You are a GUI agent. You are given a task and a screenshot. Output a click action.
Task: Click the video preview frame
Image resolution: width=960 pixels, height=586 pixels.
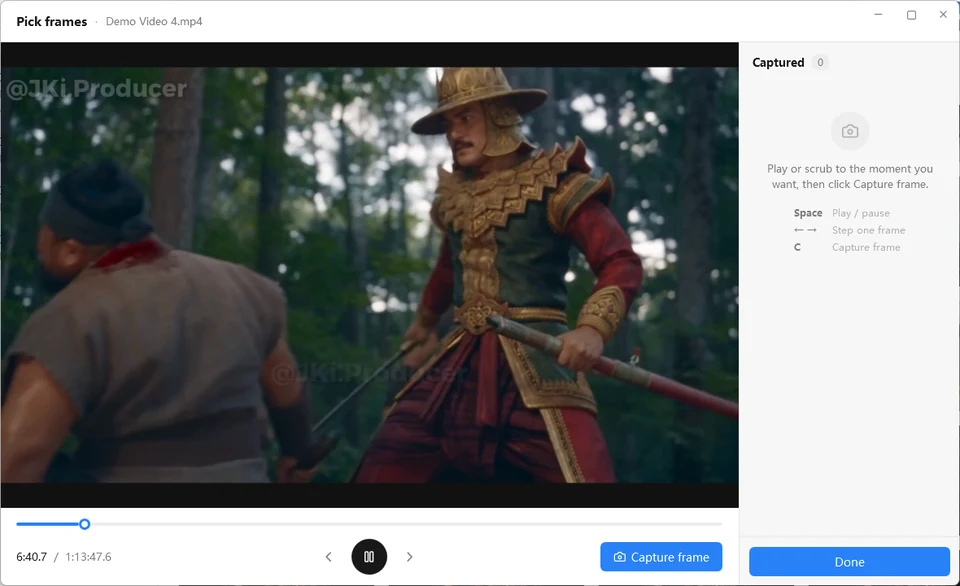click(369, 275)
